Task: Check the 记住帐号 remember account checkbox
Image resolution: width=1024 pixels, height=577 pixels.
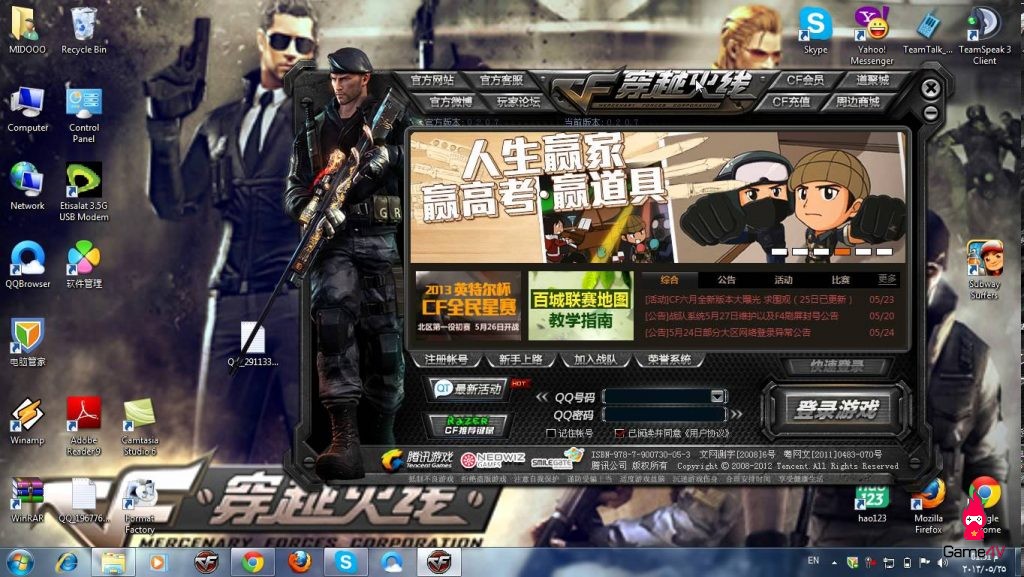Action: tap(551, 433)
